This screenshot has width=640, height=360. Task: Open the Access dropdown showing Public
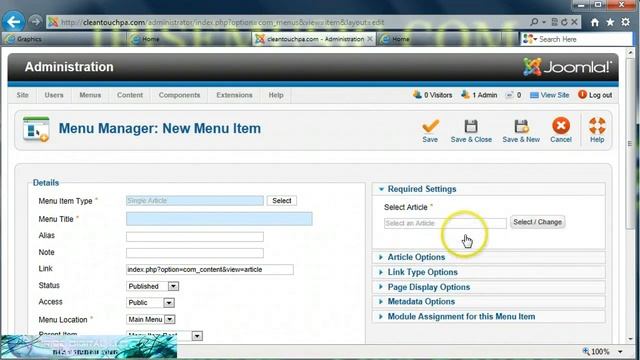coord(150,303)
